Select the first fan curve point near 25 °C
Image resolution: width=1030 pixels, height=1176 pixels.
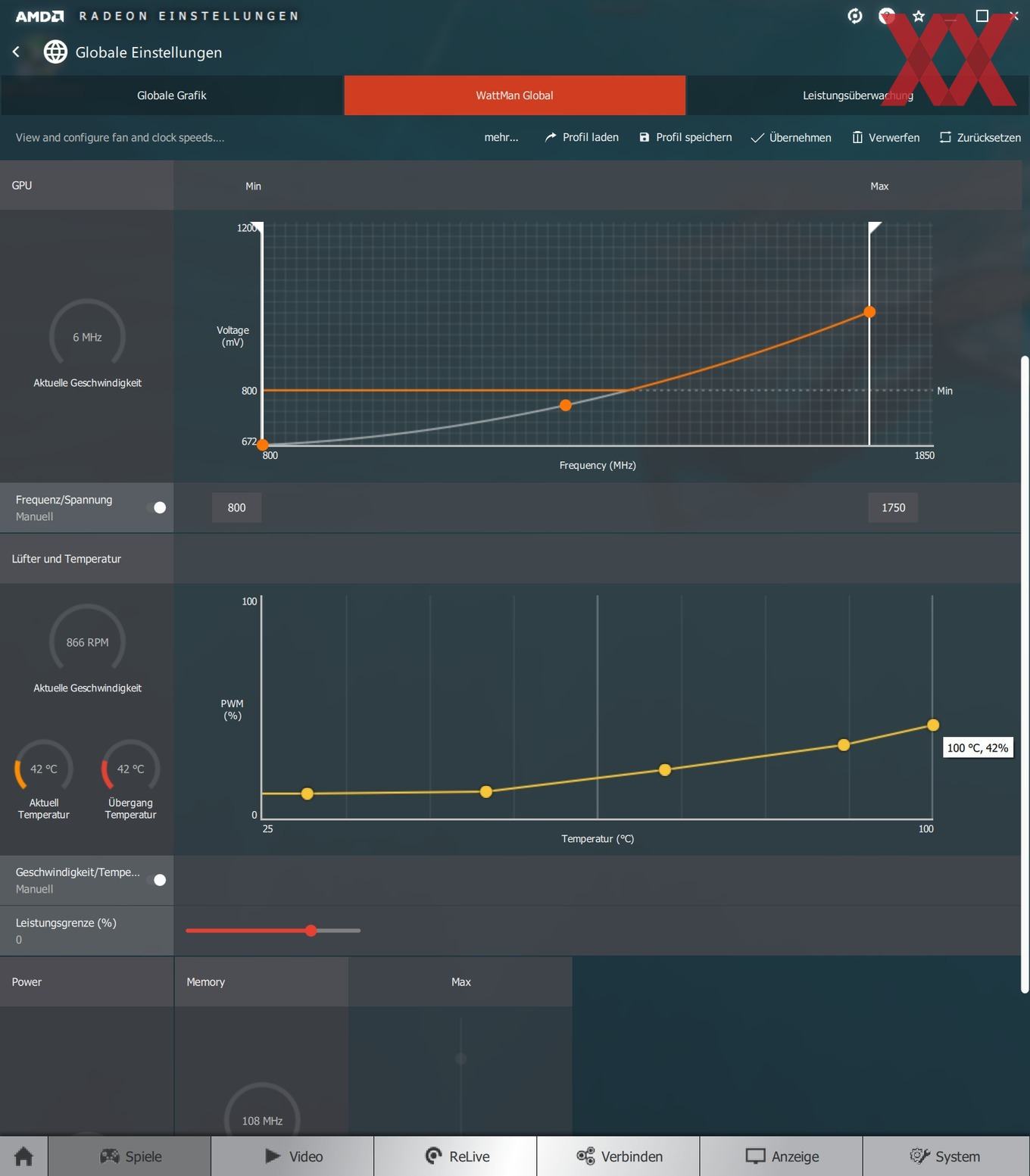pos(307,794)
